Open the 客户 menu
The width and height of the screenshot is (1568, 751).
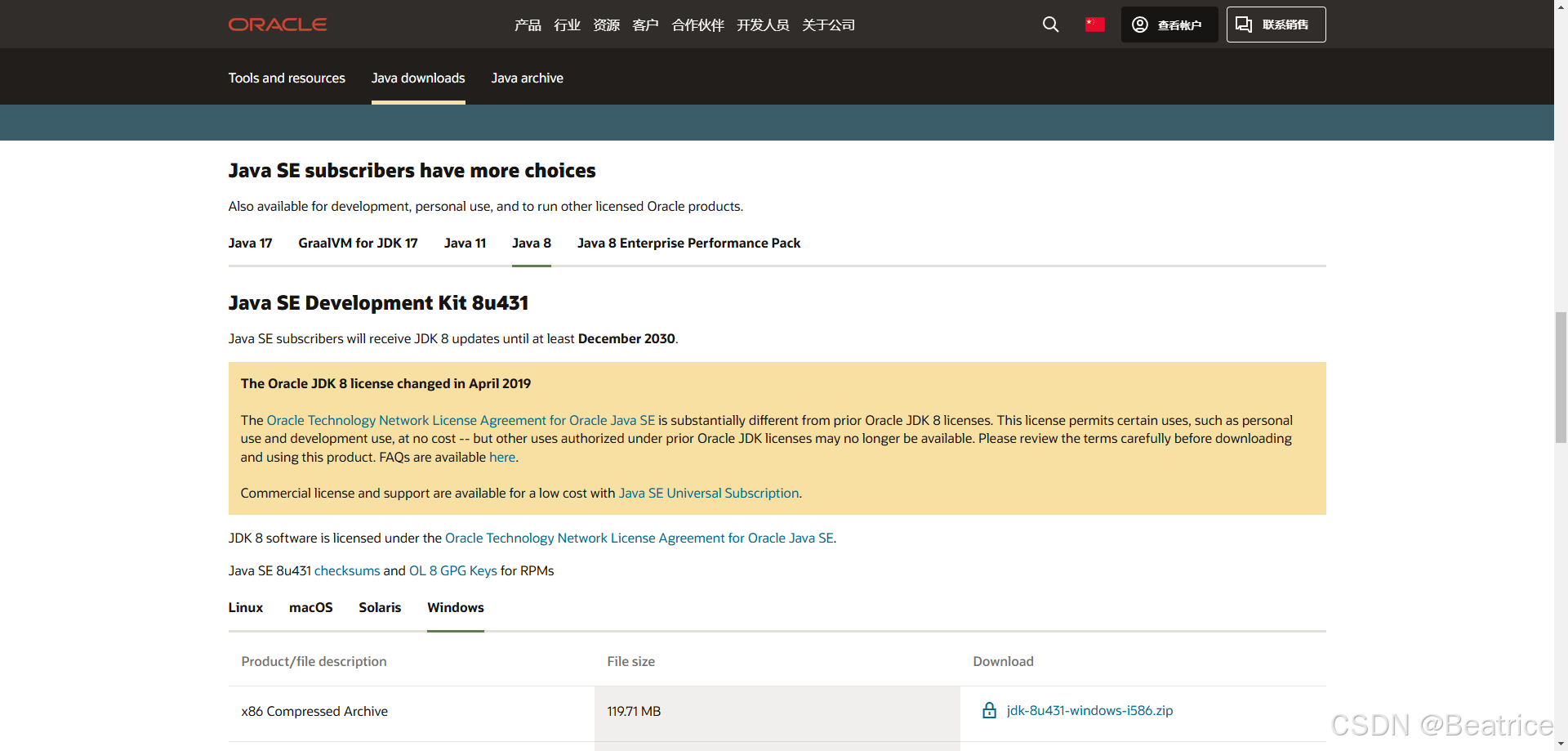645,25
